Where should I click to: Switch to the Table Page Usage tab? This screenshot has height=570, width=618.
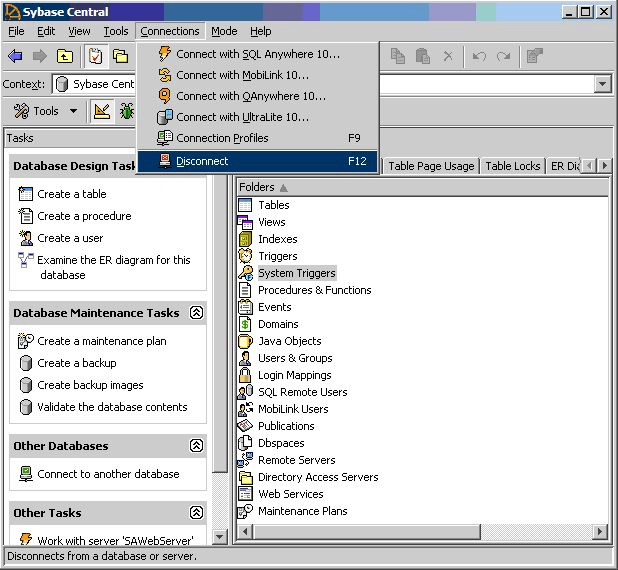pyautogui.click(x=431, y=166)
